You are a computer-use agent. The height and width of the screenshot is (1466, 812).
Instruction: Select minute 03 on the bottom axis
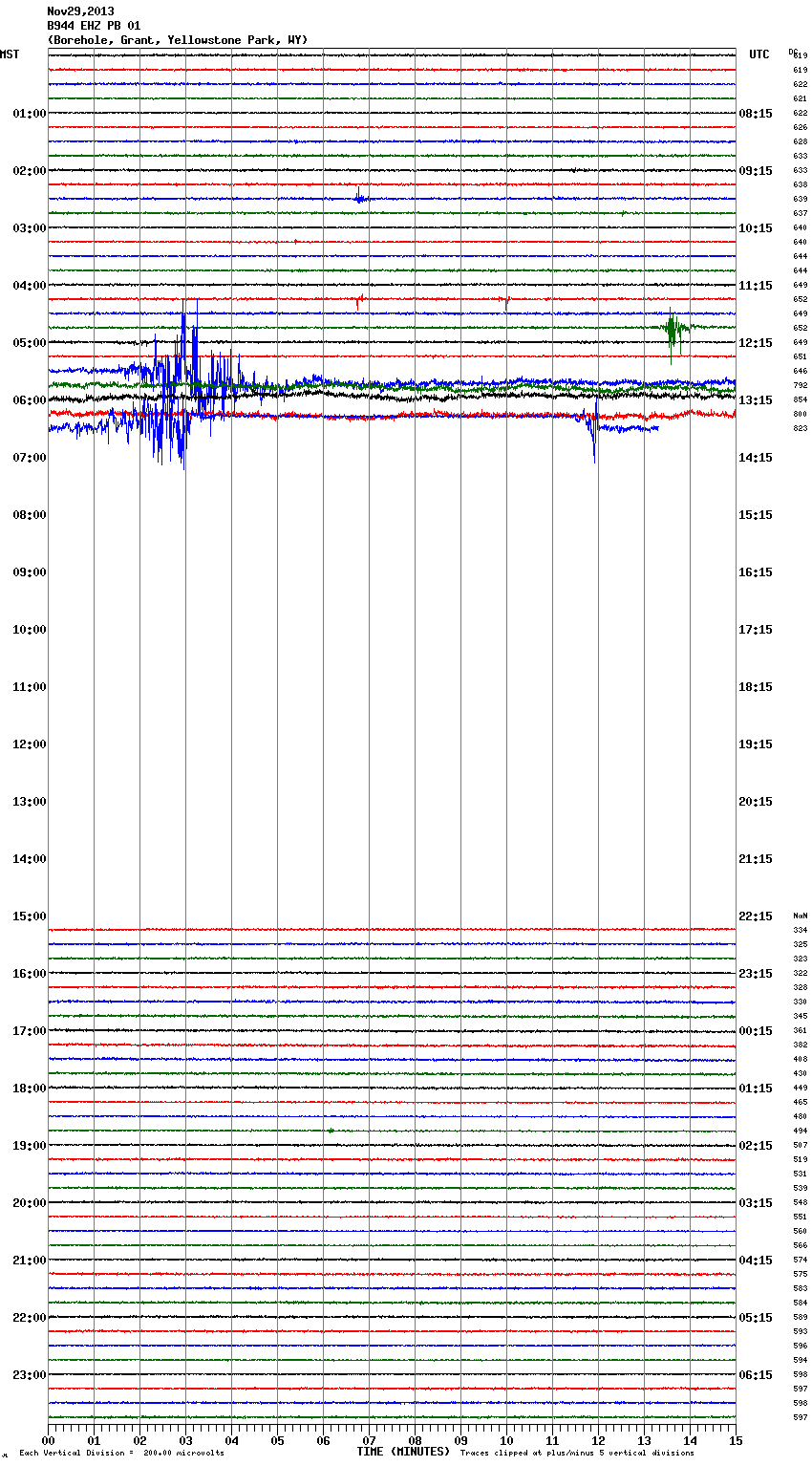185,1440
